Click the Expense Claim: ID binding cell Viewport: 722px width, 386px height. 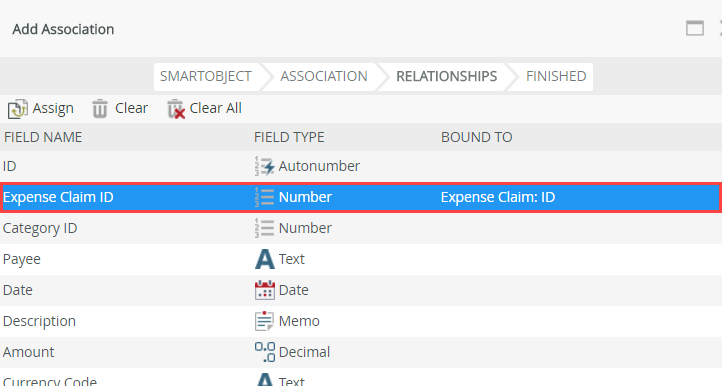coord(498,197)
